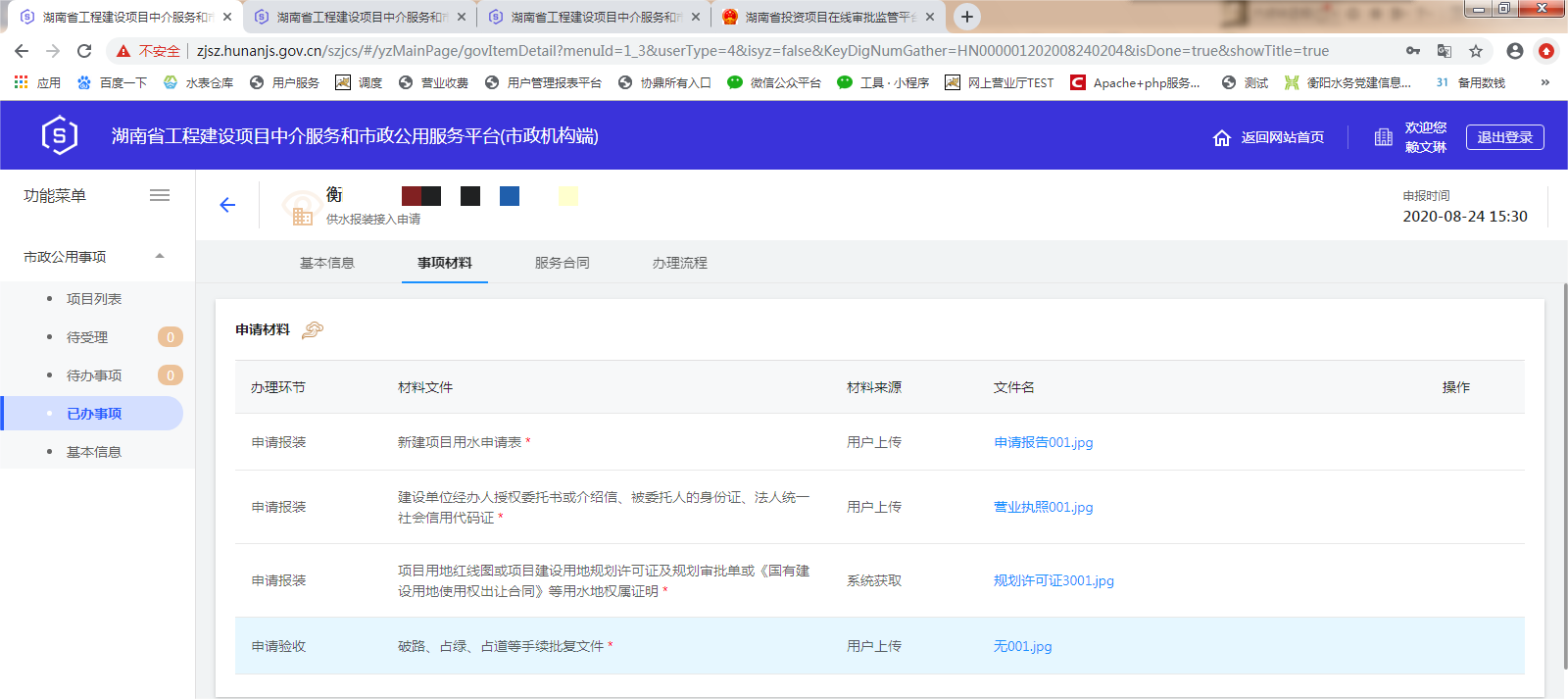Open the browser profile avatar icon
Viewport: 1568px width, 699px height.
coord(1515,51)
